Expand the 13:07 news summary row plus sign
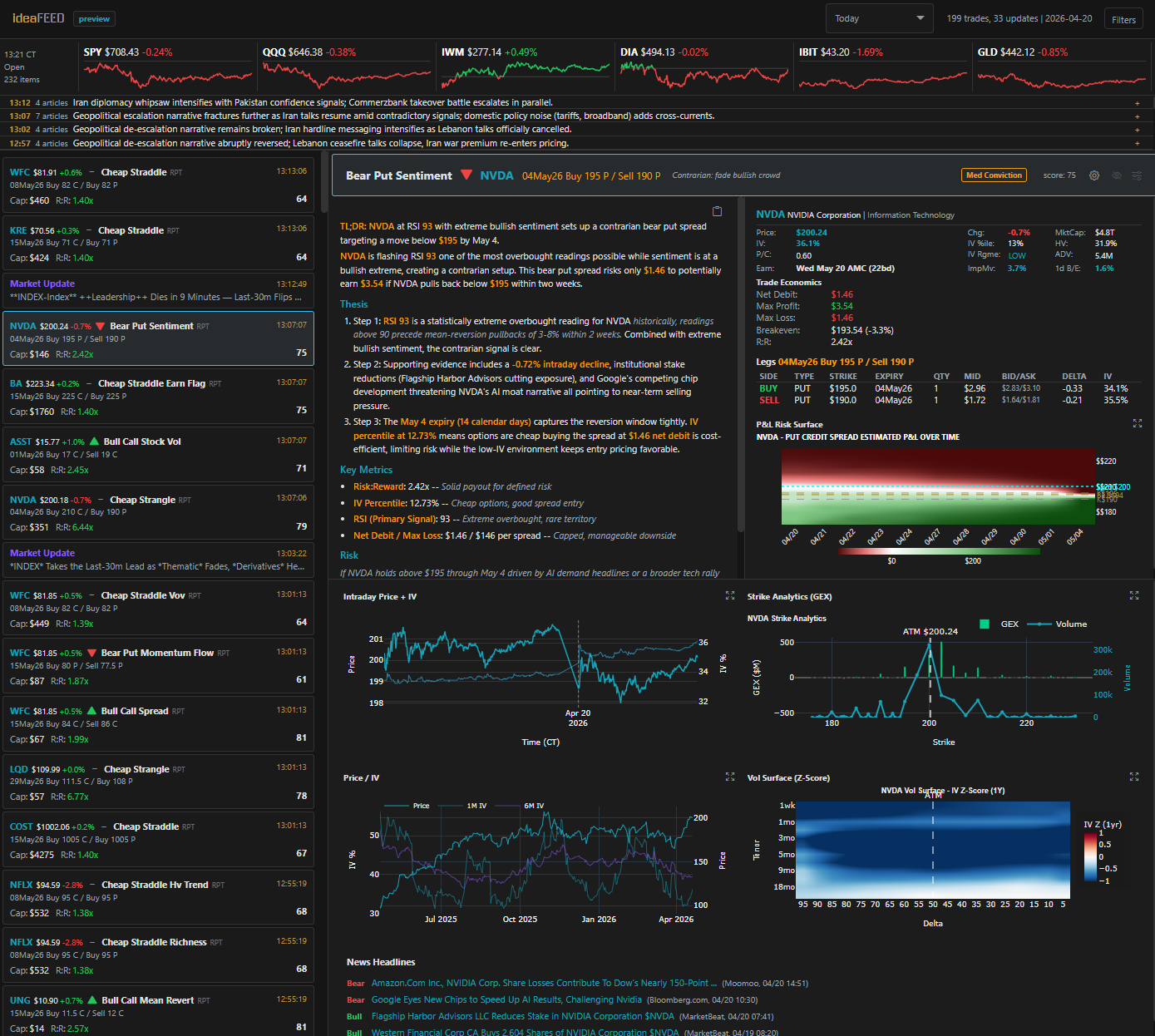This screenshot has width=1155, height=1036. pyautogui.click(x=1138, y=116)
